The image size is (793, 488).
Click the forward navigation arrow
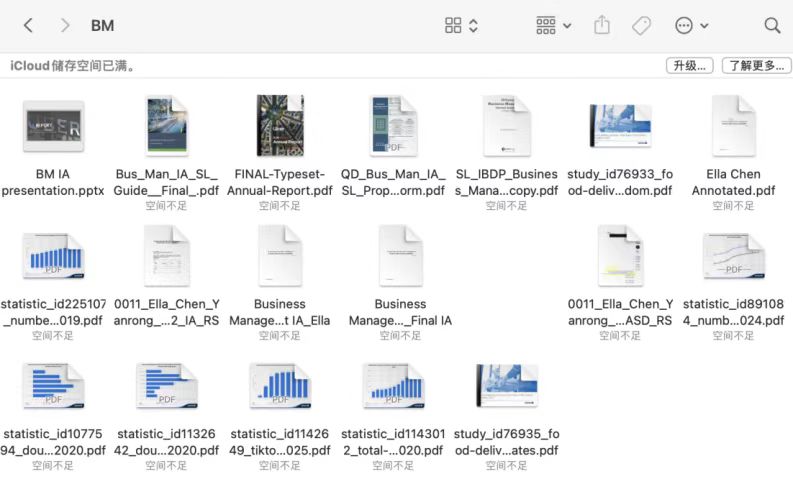coord(65,25)
